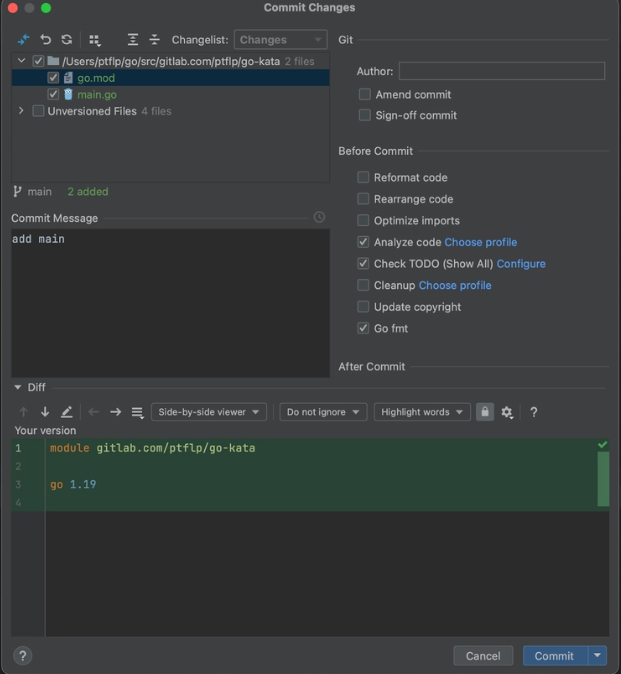The width and height of the screenshot is (621, 674).
Task: Click the Show Diff icon in changes toolbar
Action: coord(24,40)
